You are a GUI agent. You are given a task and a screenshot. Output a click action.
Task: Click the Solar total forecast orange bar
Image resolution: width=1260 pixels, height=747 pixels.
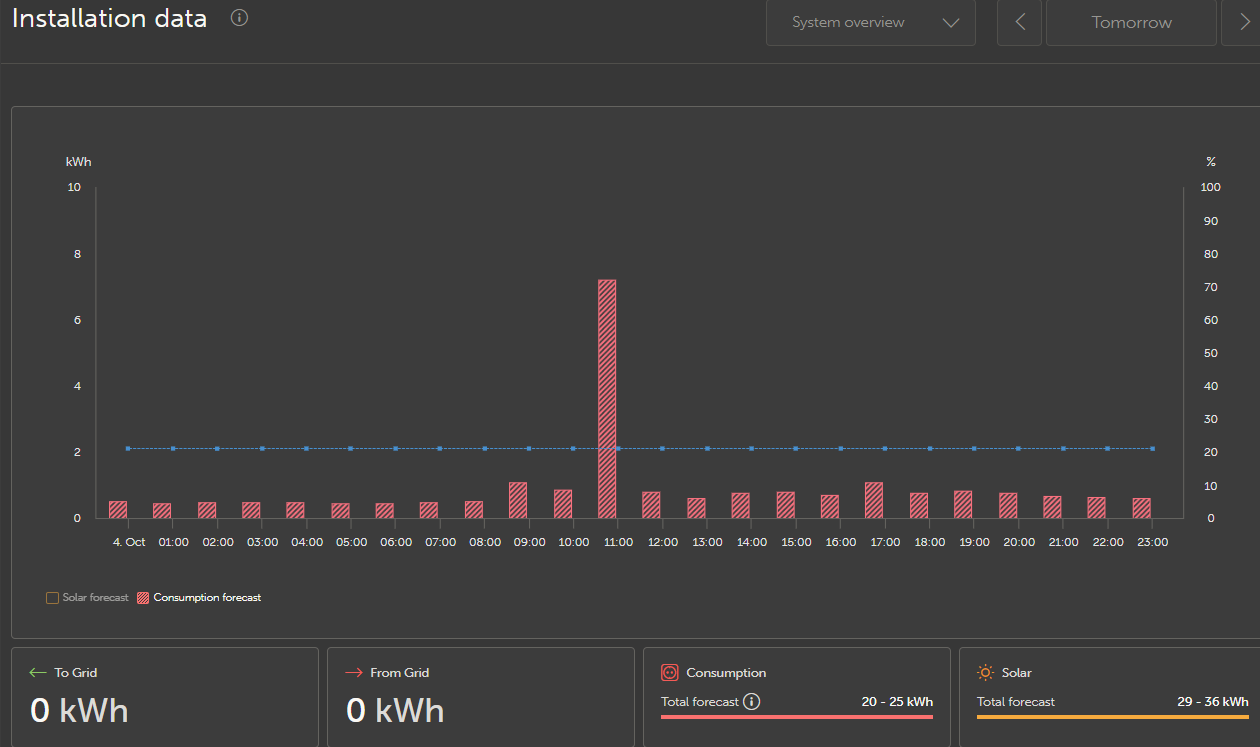(1113, 717)
